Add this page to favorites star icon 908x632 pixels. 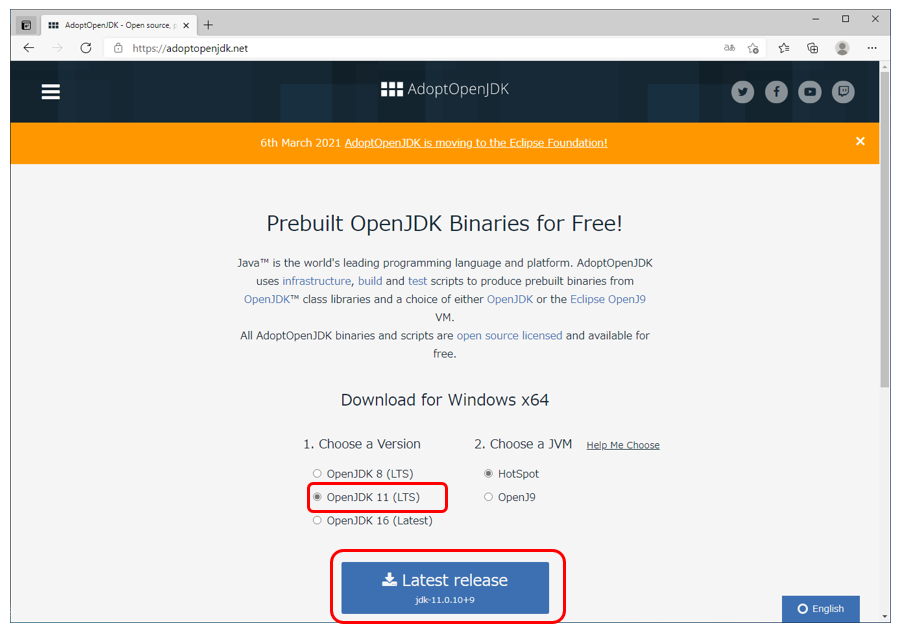(753, 48)
